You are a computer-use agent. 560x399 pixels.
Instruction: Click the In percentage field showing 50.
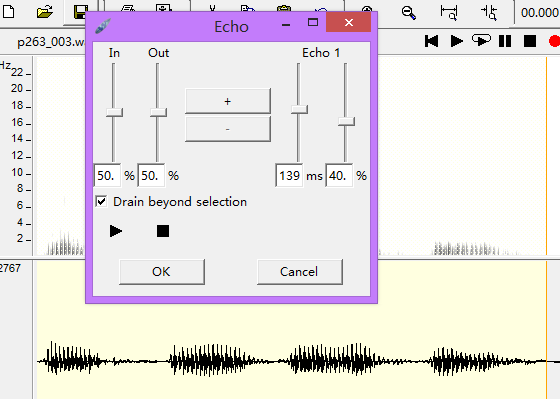point(107,175)
